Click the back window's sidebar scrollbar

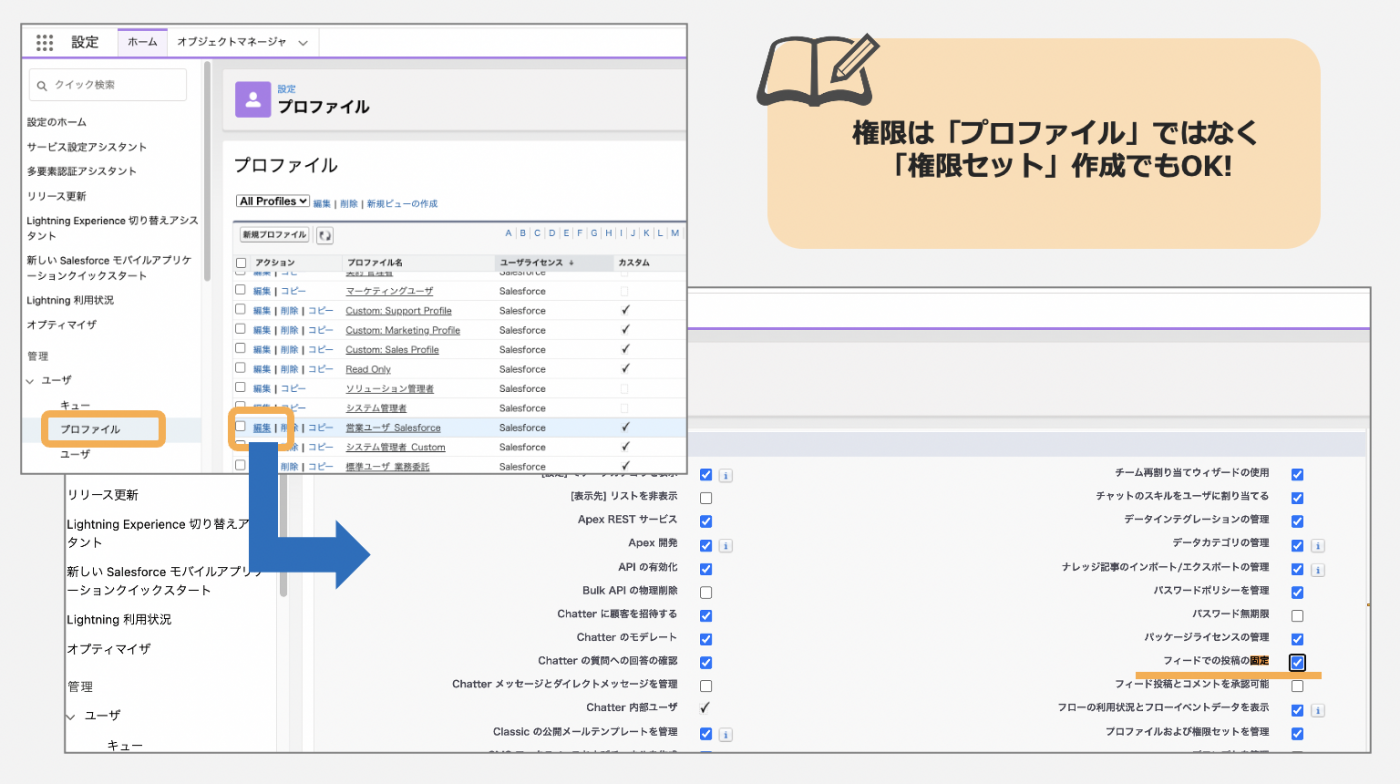[x=283, y=535]
